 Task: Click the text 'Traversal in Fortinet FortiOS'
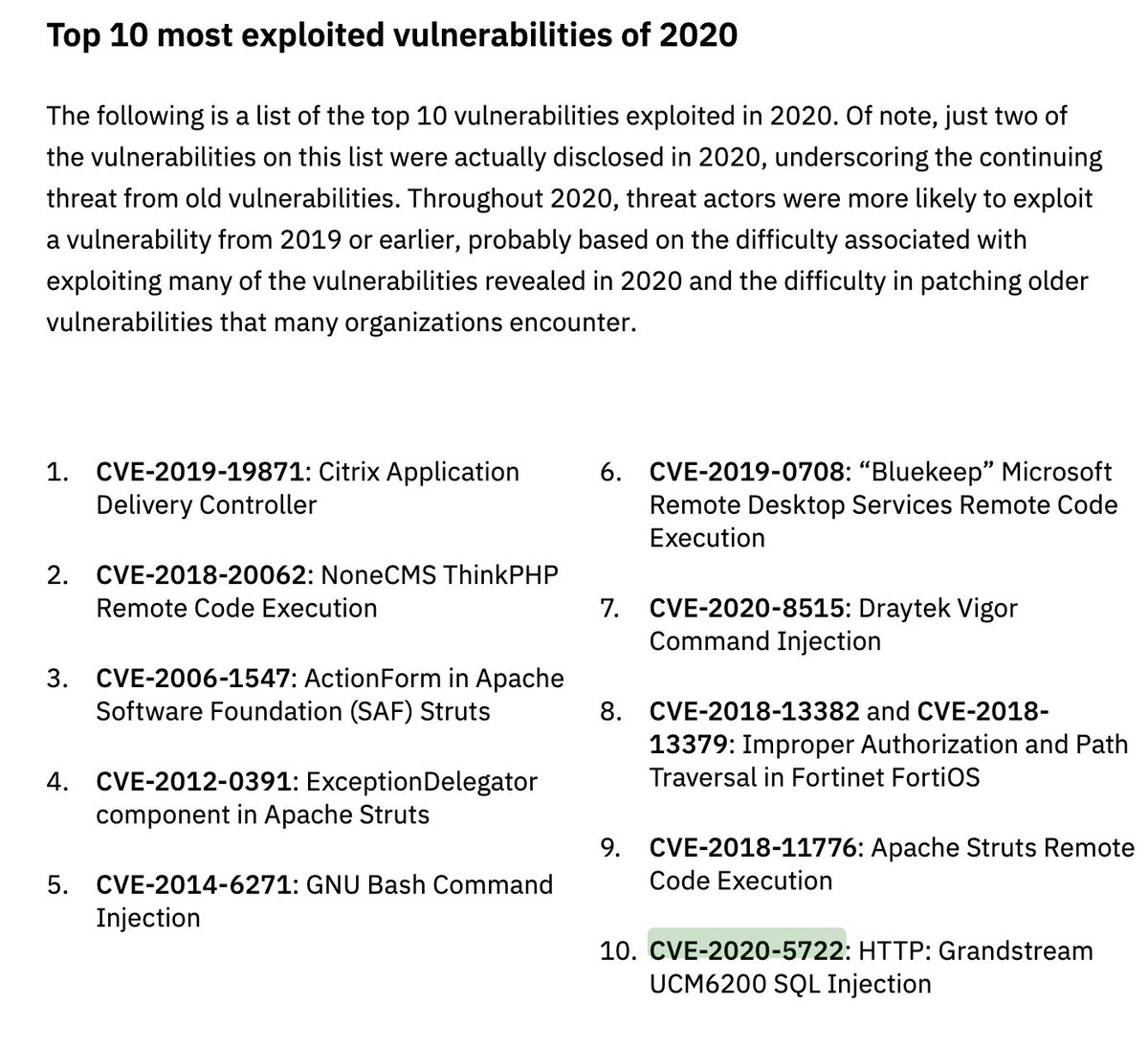pos(814,778)
